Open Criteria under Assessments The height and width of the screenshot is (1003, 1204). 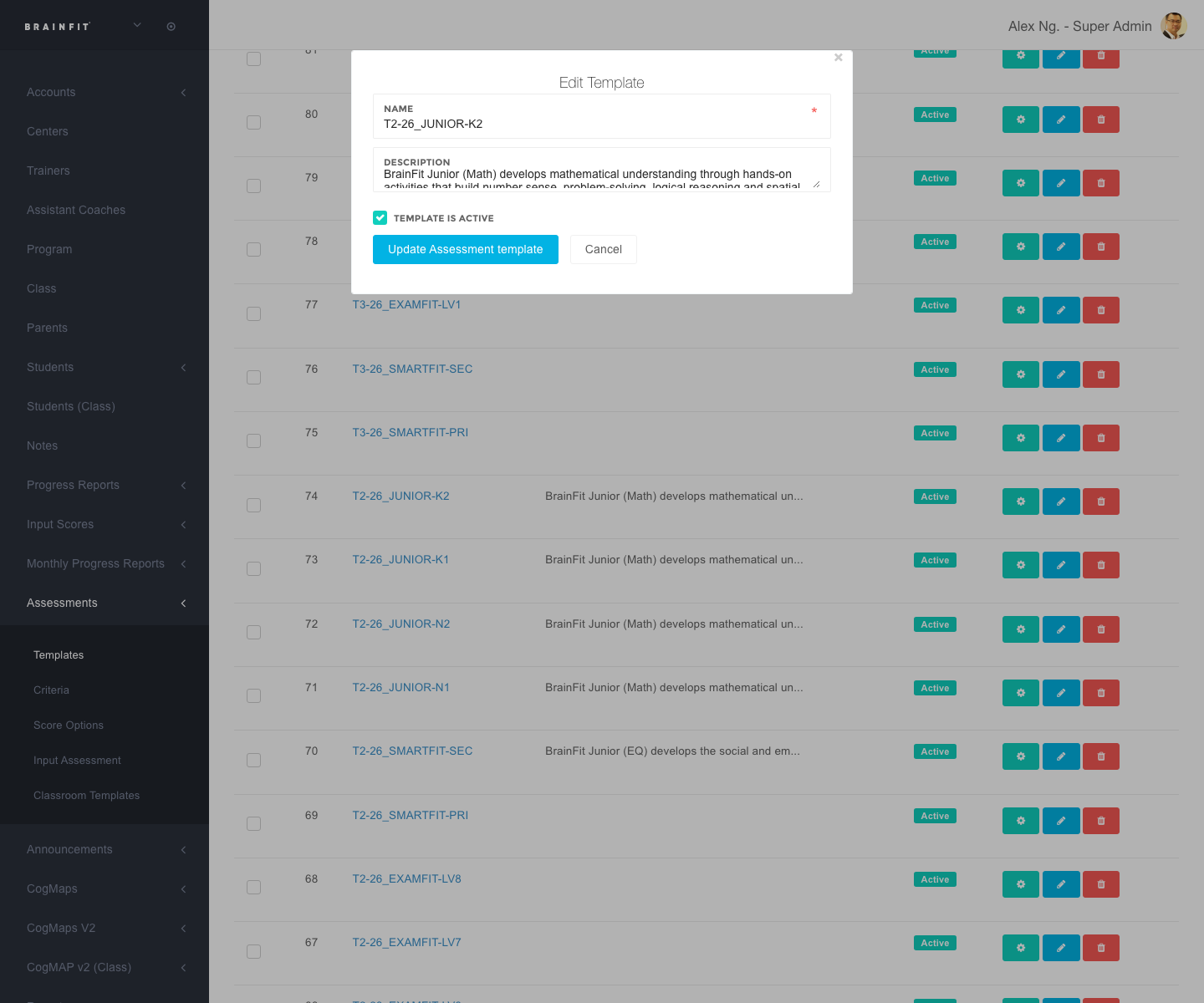click(x=51, y=690)
